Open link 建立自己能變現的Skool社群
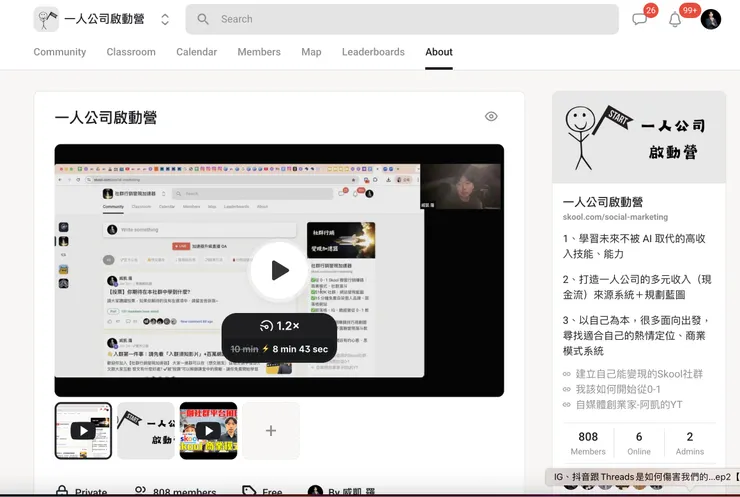The image size is (740, 497). click(639, 374)
